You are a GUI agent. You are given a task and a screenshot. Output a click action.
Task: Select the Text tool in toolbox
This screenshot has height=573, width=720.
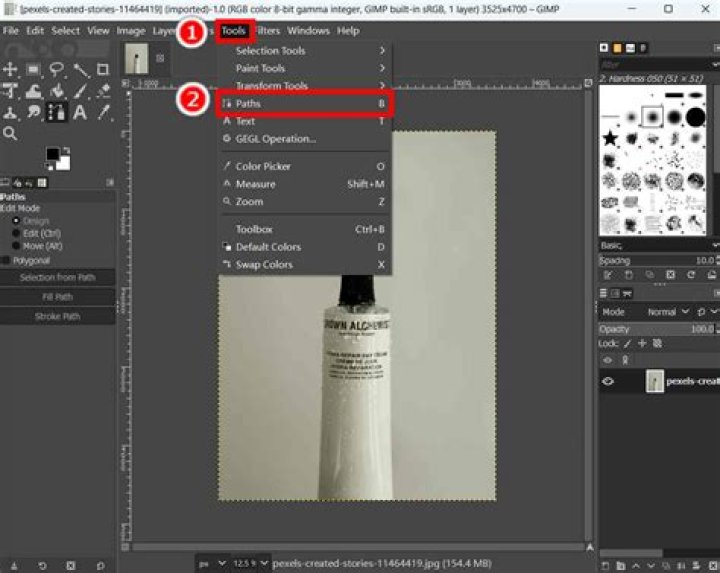(x=80, y=112)
